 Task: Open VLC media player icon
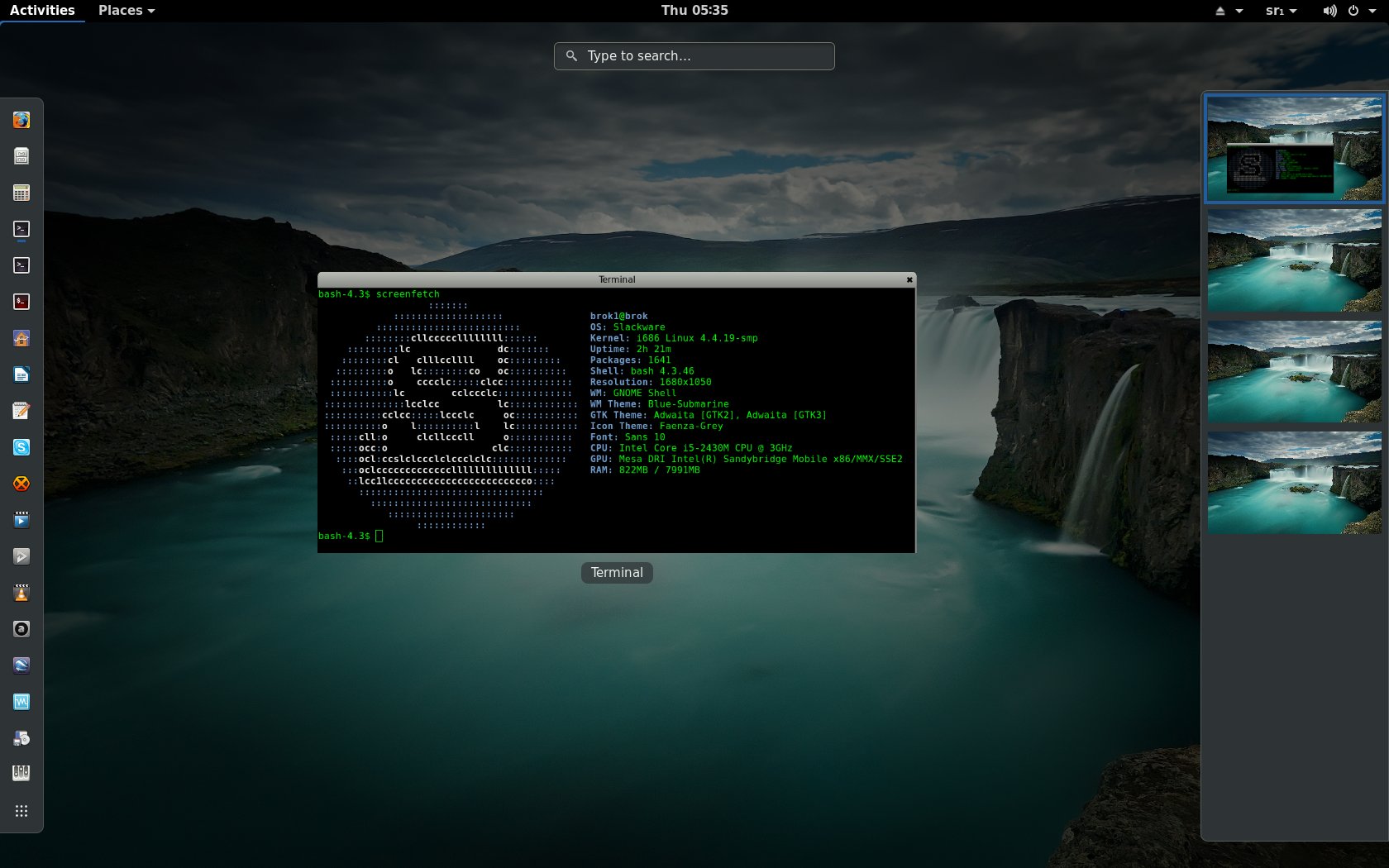click(21, 593)
